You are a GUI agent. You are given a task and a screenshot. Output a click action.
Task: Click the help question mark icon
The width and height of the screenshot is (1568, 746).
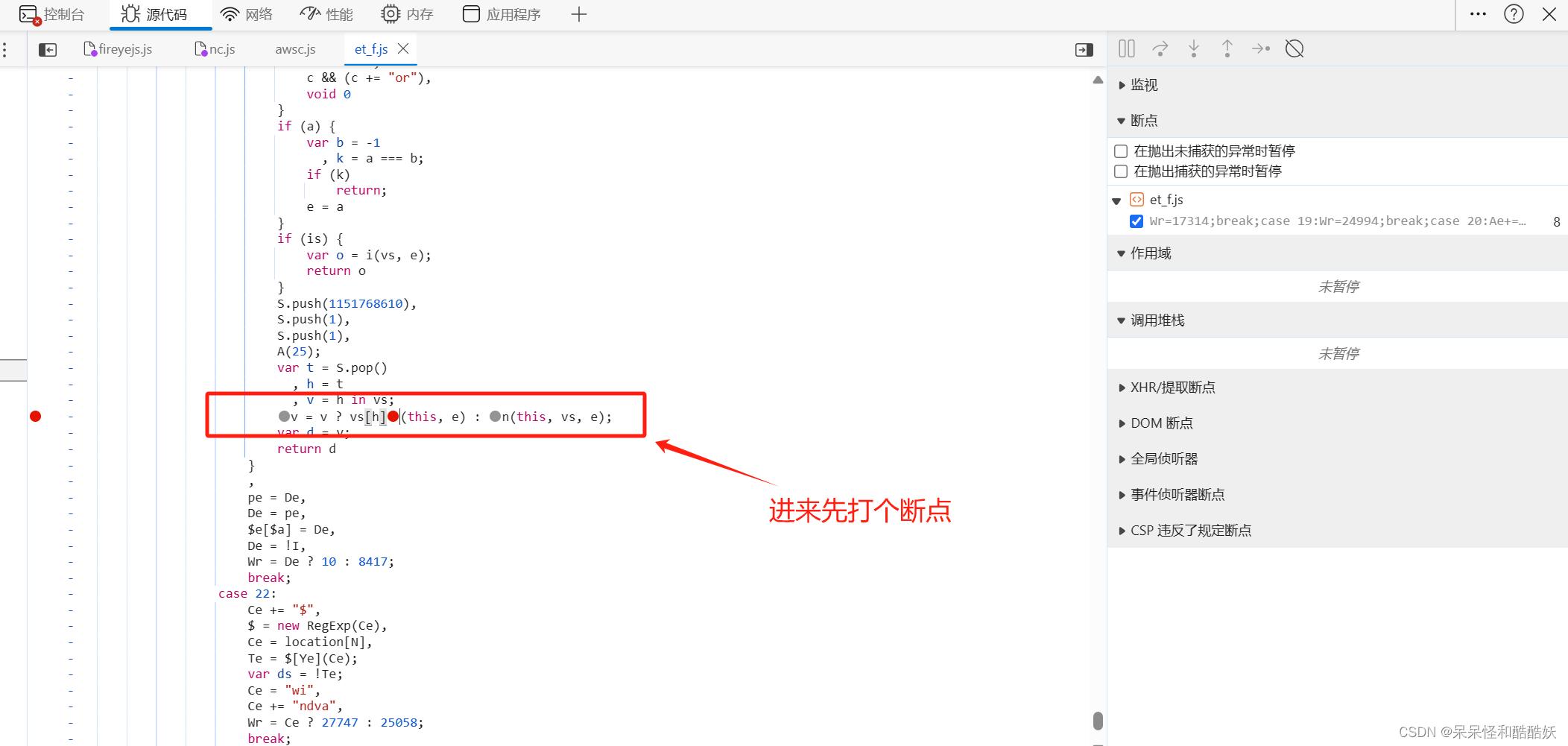[x=1514, y=14]
